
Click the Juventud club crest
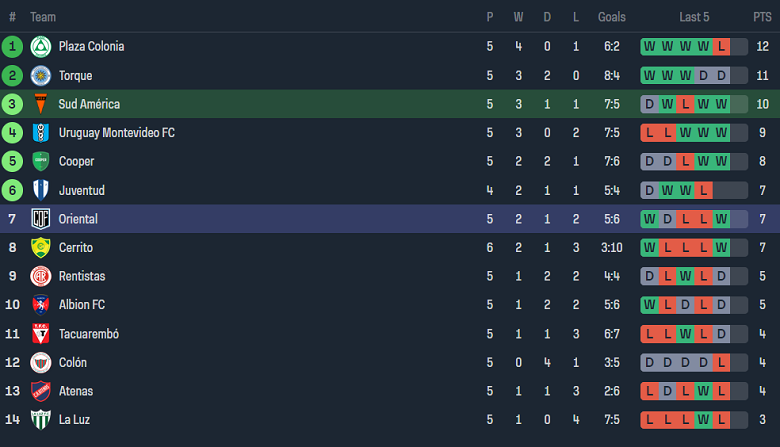tap(40, 190)
